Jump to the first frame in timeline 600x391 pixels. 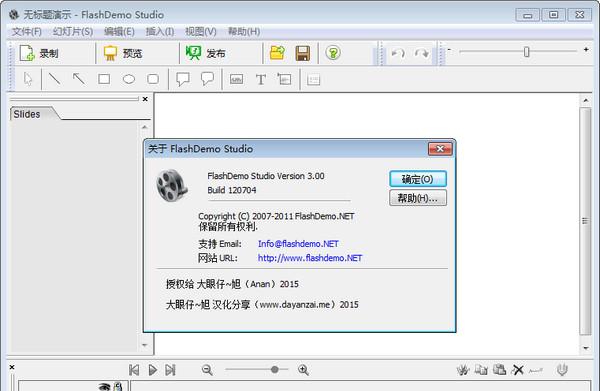coord(134,370)
